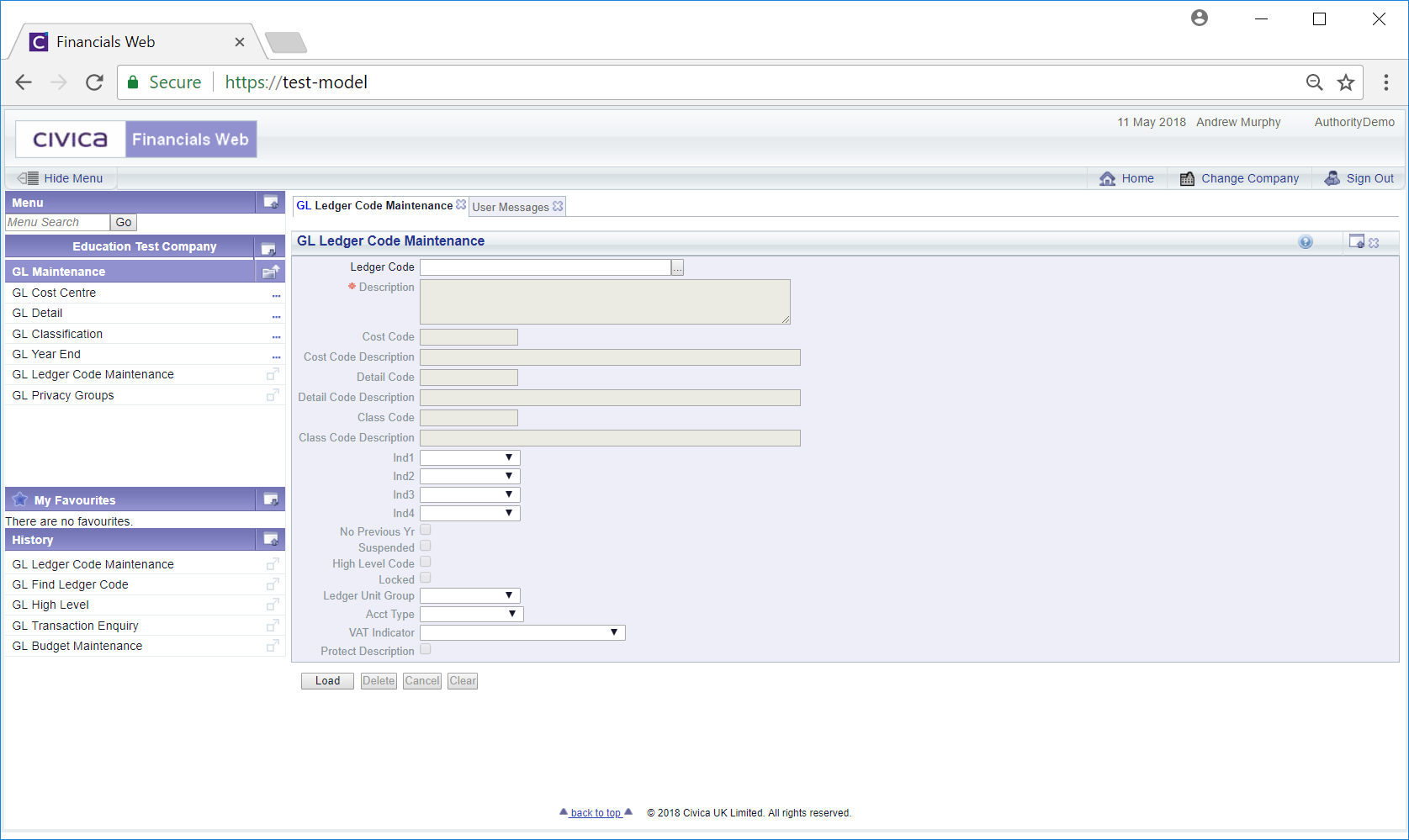Open GL Classification menu item
1409x840 pixels.
coord(57,334)
